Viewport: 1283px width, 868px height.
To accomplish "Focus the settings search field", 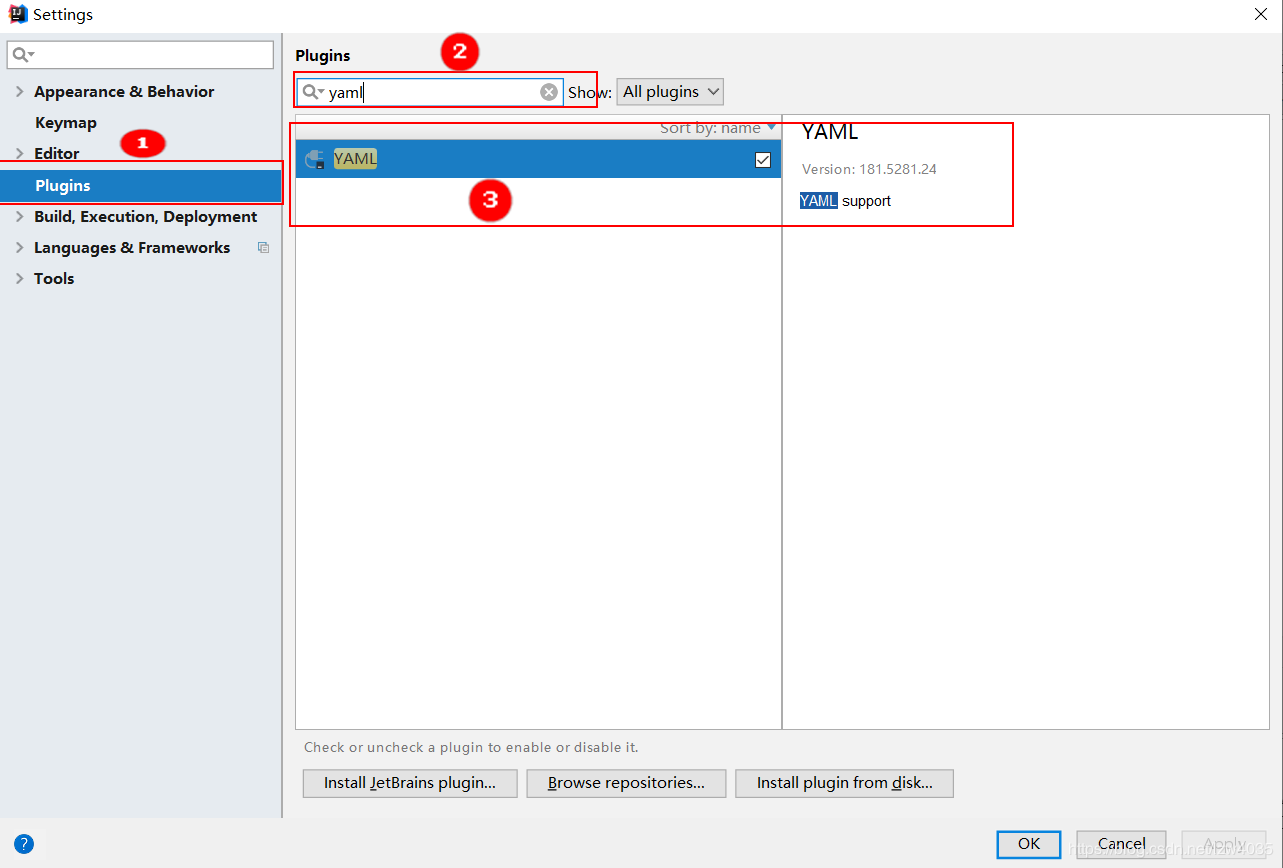I will click(x=140, y=55).
